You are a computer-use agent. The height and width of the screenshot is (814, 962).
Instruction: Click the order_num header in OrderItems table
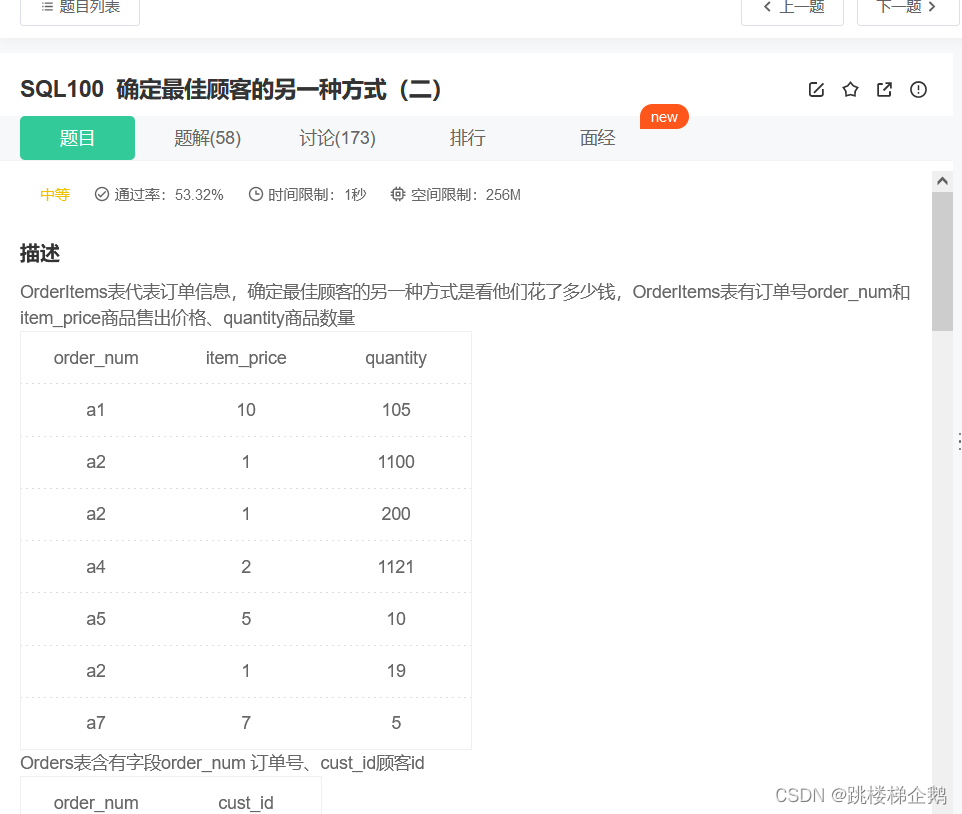click(96, 358)
